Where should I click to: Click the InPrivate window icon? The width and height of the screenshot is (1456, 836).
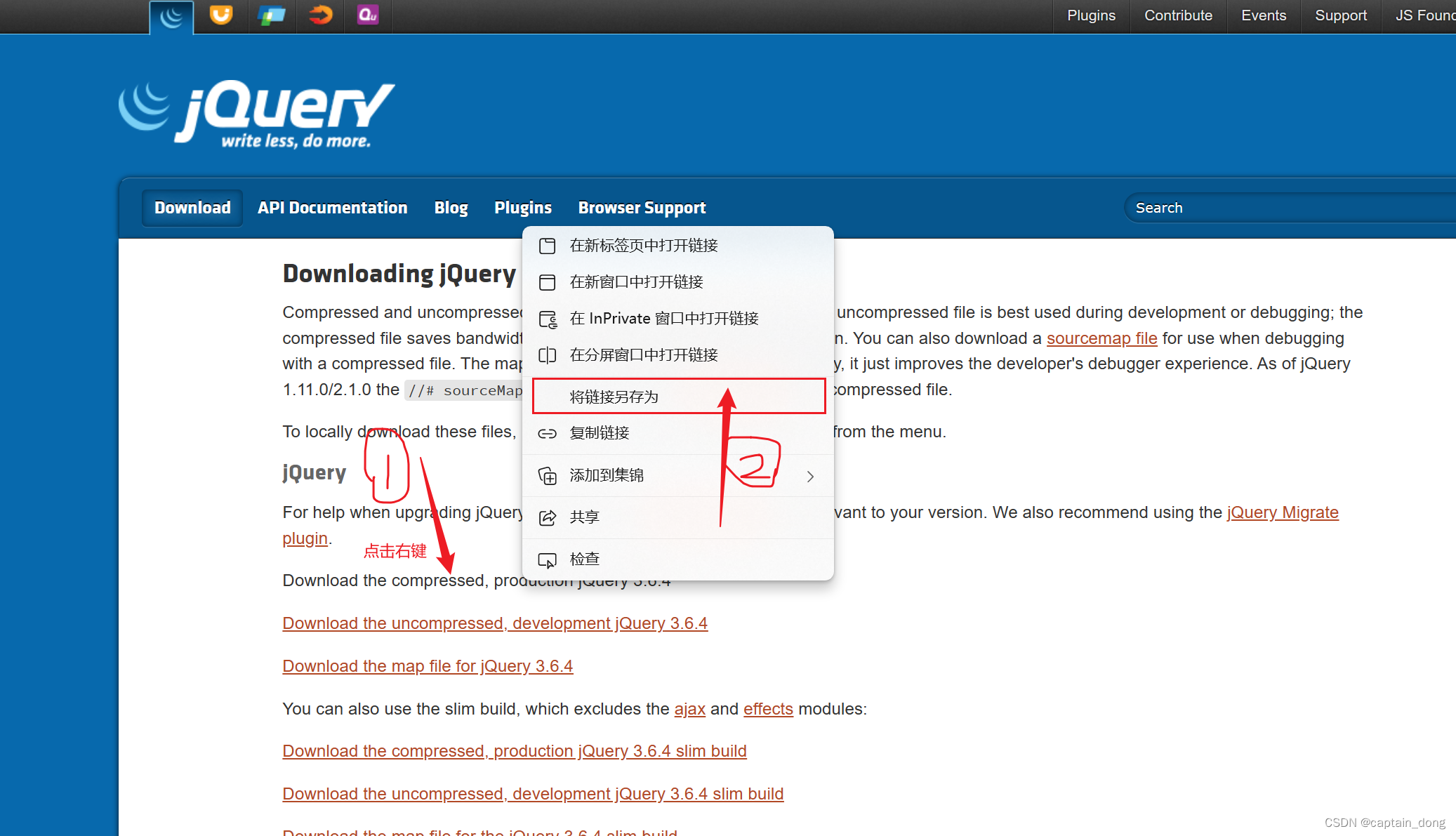click(548, 318)
